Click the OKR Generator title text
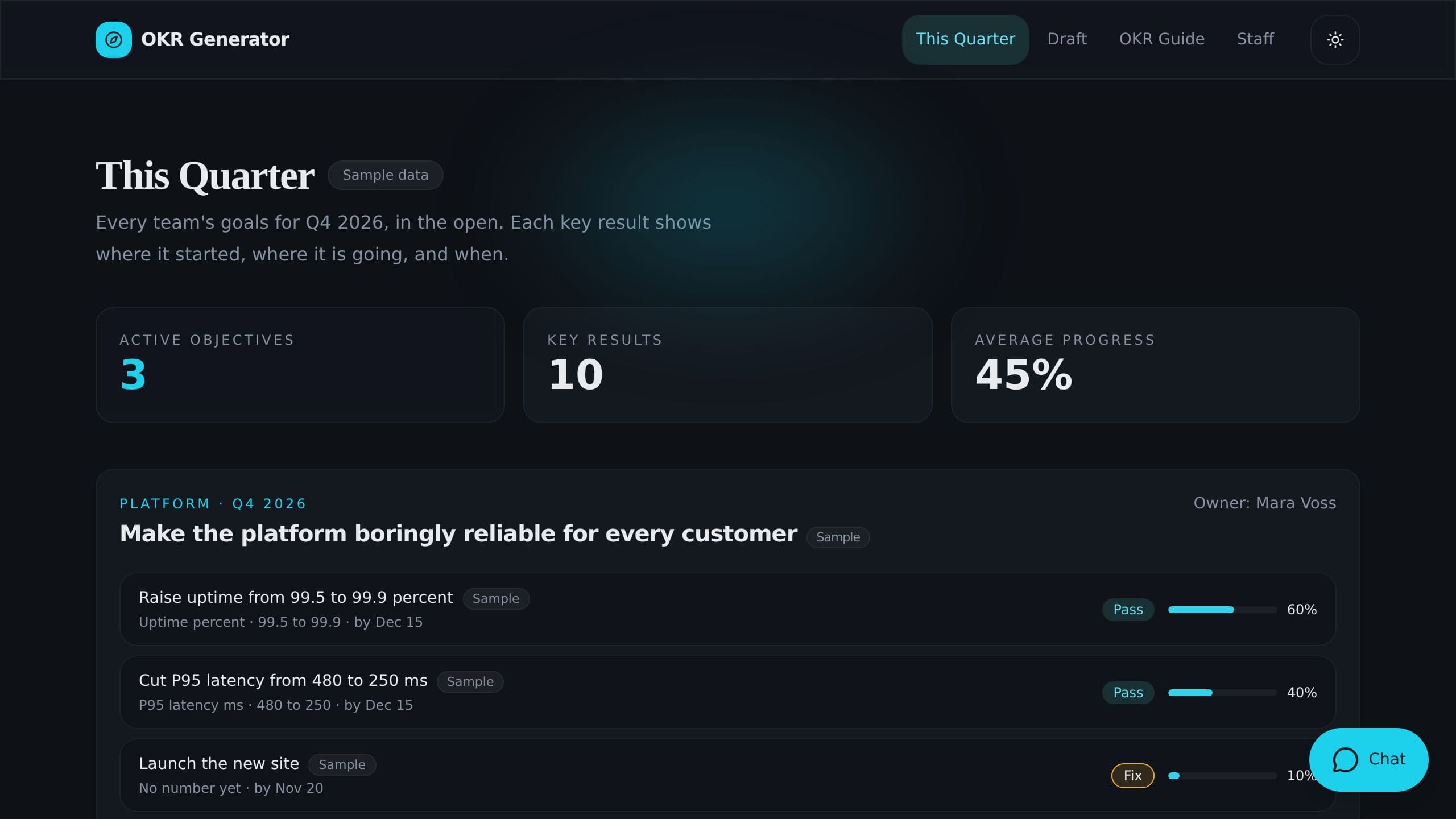The image size is (1456, 819). click(x=215, y=39)
